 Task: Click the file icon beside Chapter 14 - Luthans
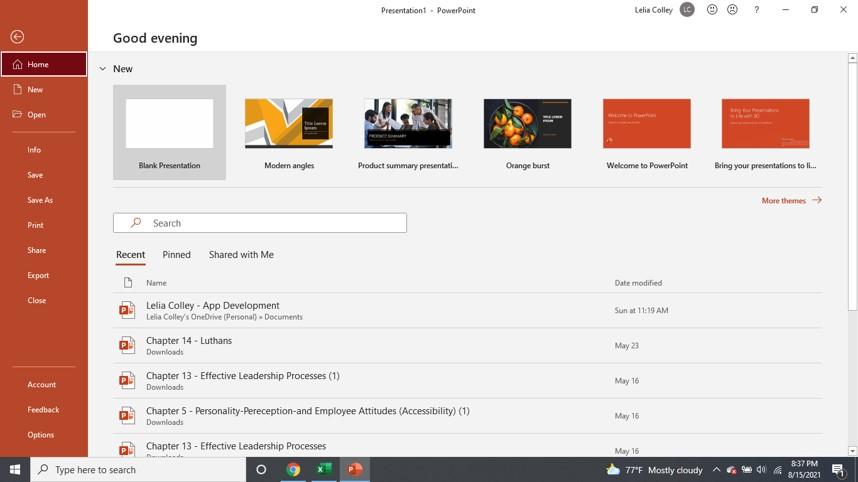pyautogui.click(x=127, y=345)
